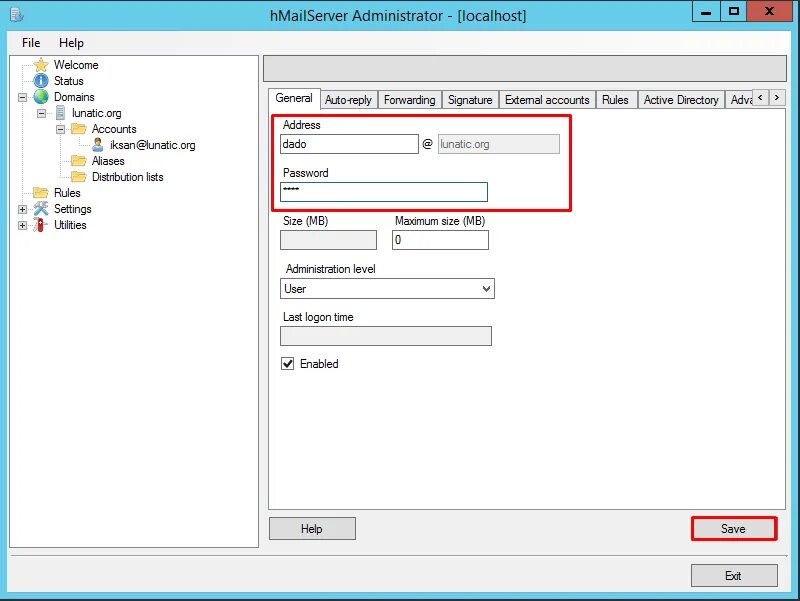Select Status in the tree

pyautogui.click(x=68, y=81)
